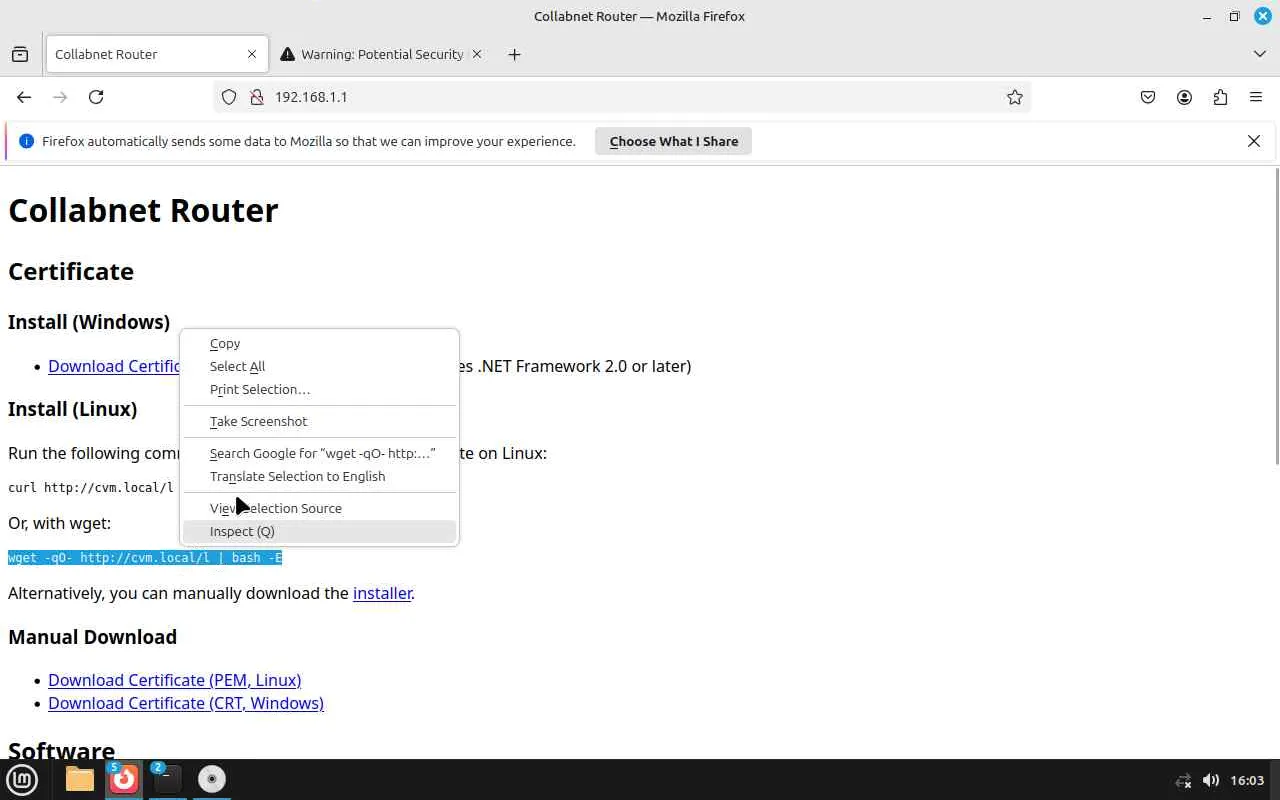Dismiss the Firefox data notification bar
Screen dimensions: 1280x800
tap(1254, 141)
